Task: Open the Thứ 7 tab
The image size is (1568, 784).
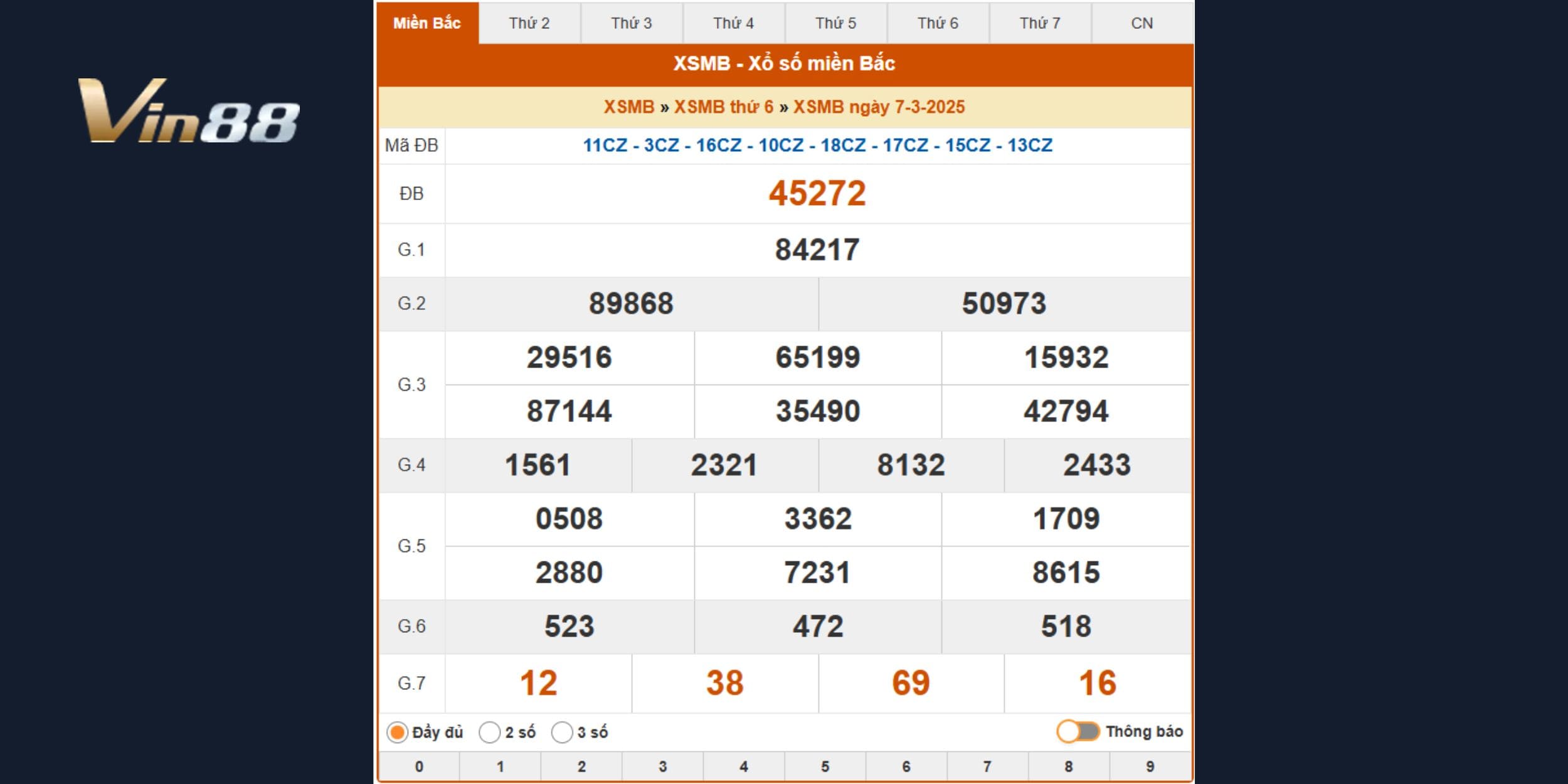Action: [x=1040, y=23]
